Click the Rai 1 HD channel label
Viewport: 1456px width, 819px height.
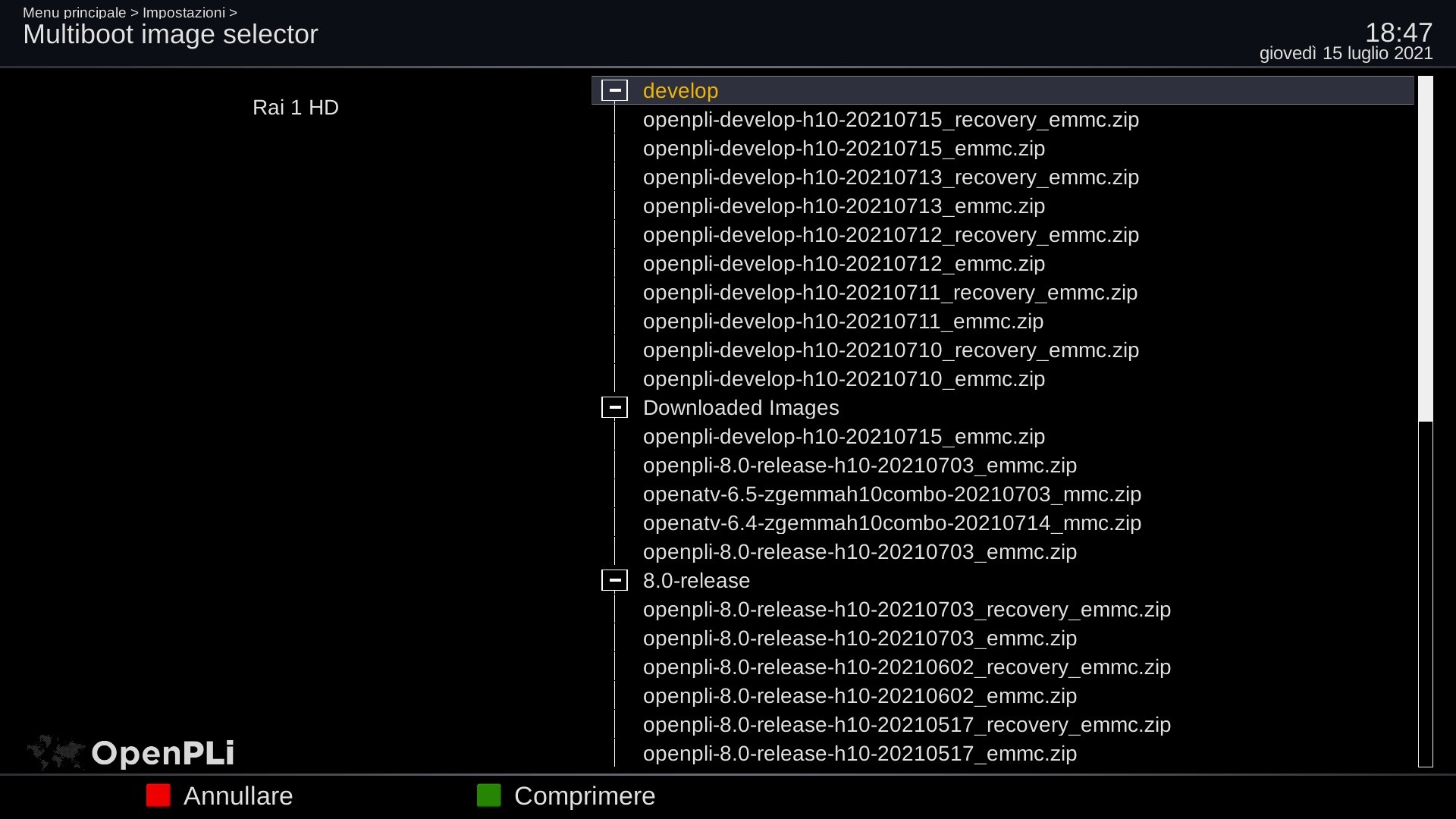(x=295, y=108)
